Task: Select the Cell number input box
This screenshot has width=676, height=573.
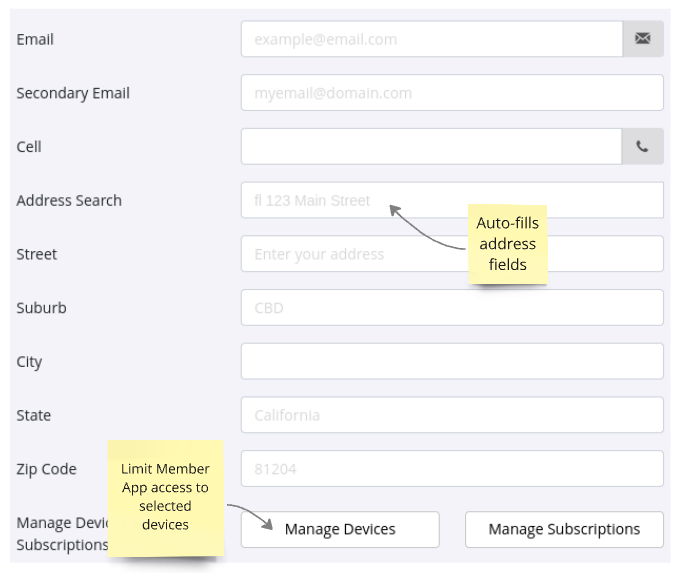Action: pyautogui.click(x=432, y=147)
